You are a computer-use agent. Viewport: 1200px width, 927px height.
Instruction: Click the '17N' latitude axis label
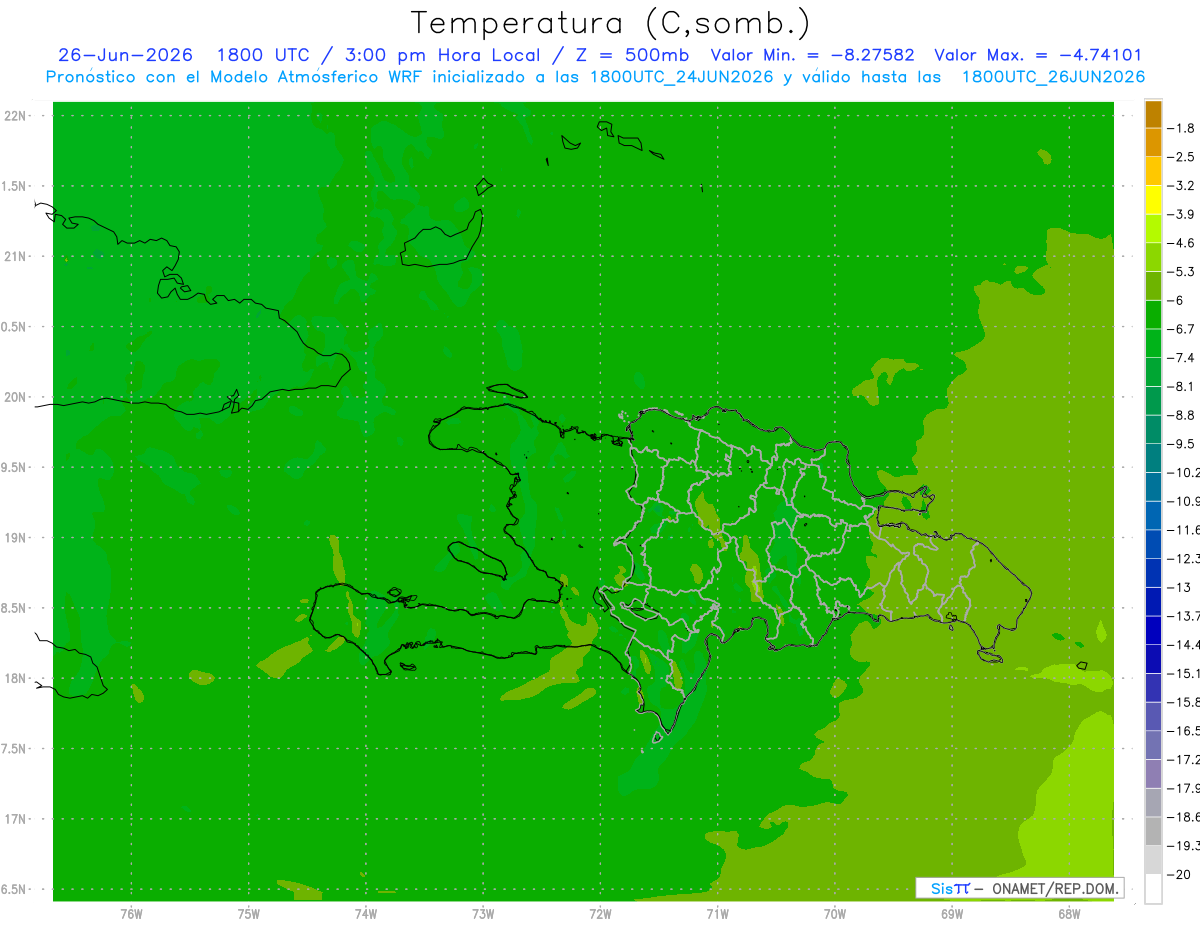click(15, 819)
